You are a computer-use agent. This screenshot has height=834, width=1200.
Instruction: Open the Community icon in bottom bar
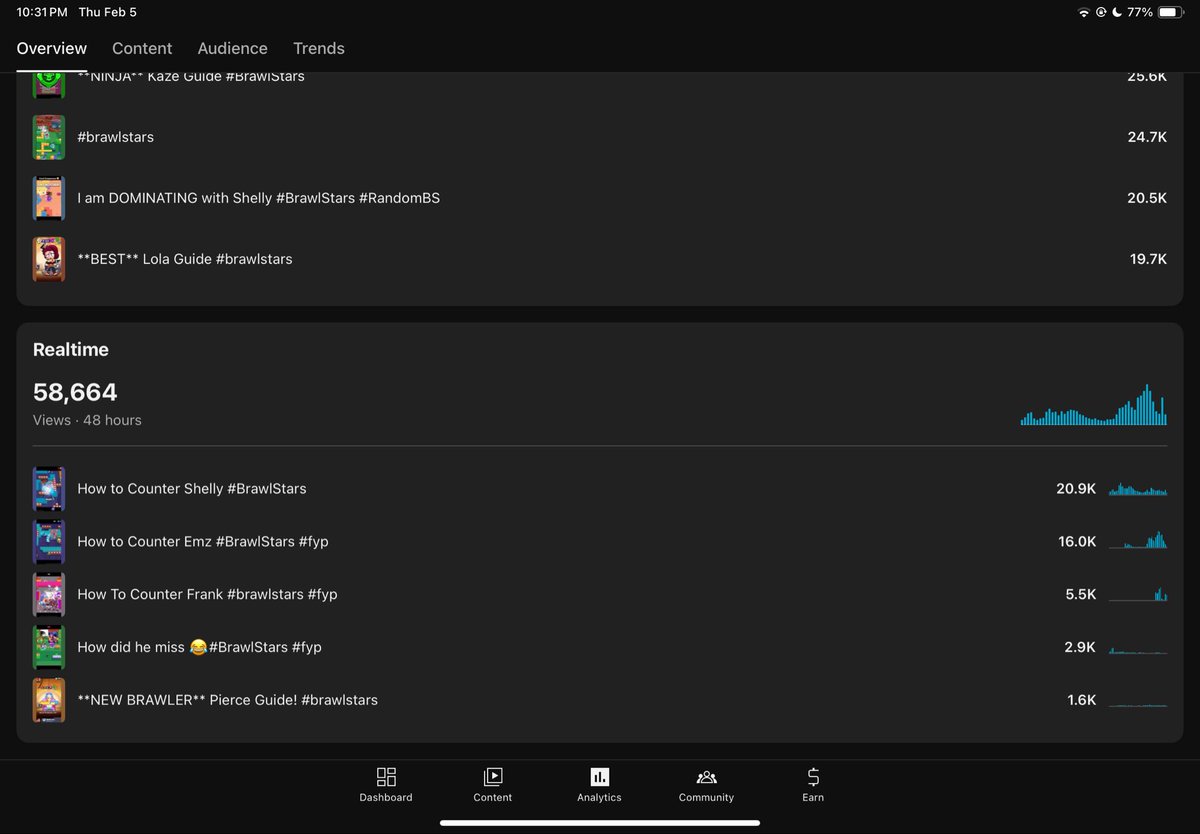[706, 777]
